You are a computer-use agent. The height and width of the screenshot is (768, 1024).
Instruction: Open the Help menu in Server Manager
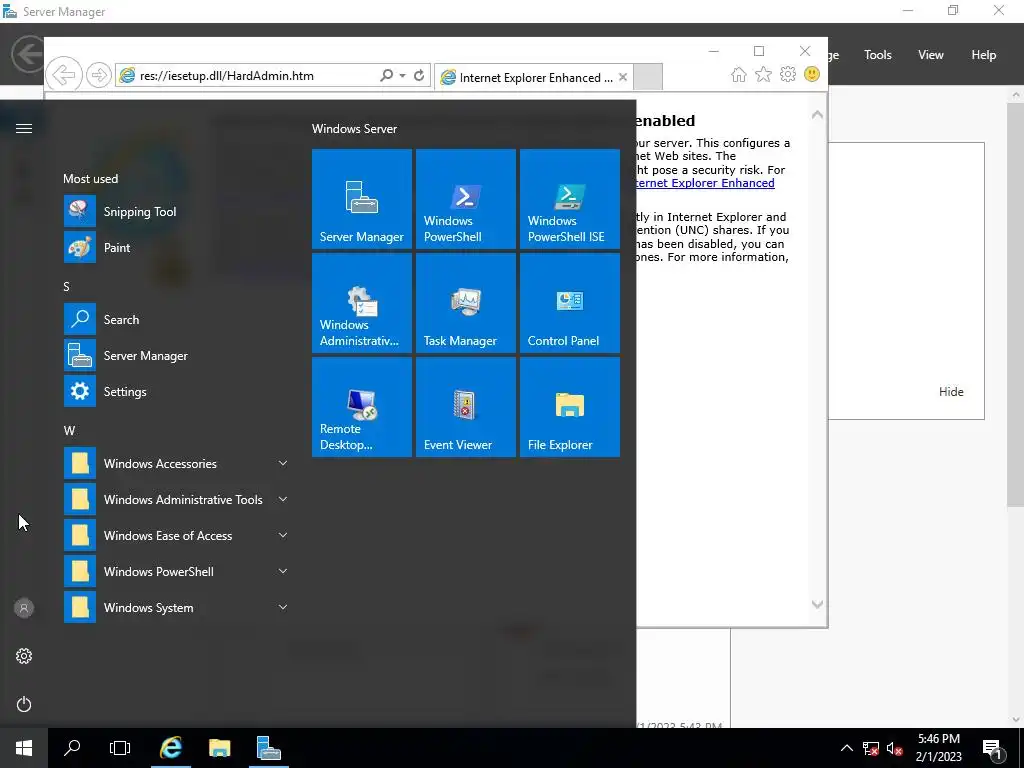984,55
